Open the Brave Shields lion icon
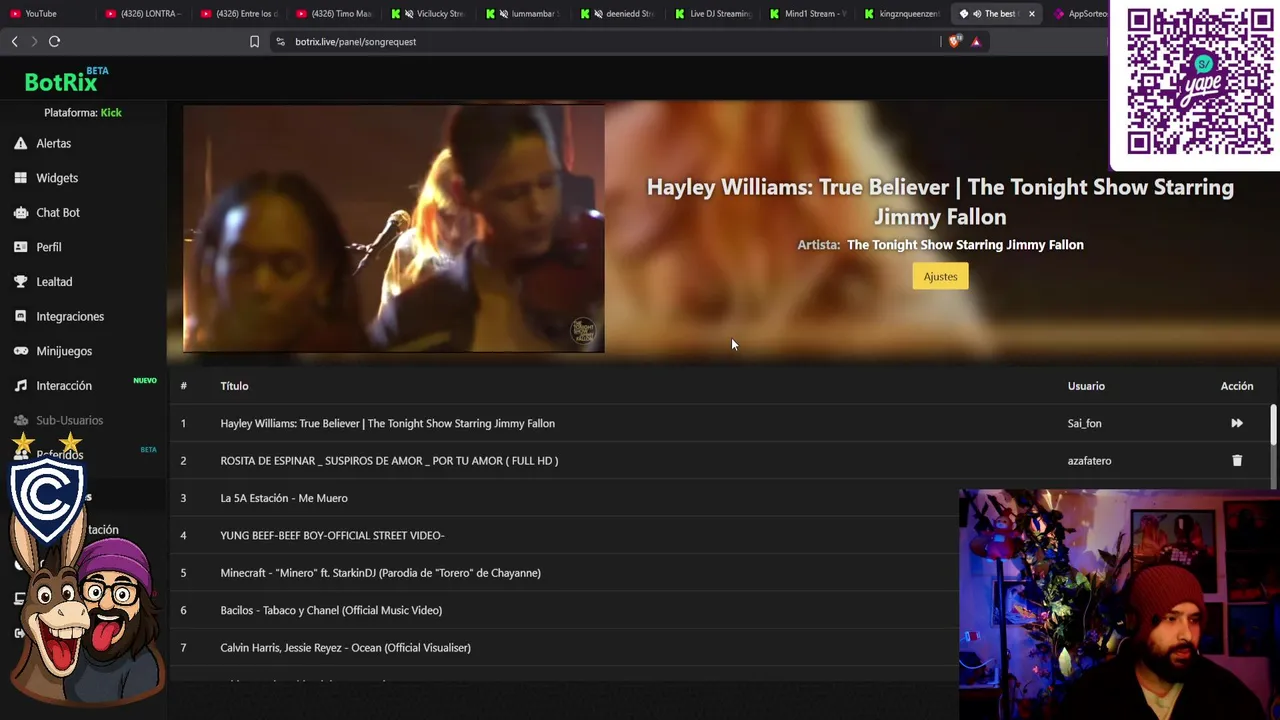Viewport: 1280px width, 720px height. click(x=954, y=41)
